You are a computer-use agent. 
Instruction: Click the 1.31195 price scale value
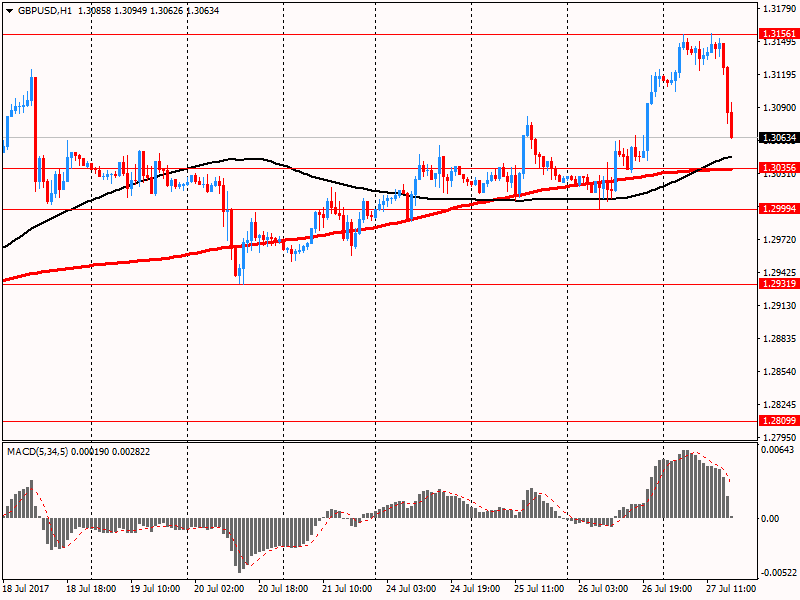pos(779,75)
